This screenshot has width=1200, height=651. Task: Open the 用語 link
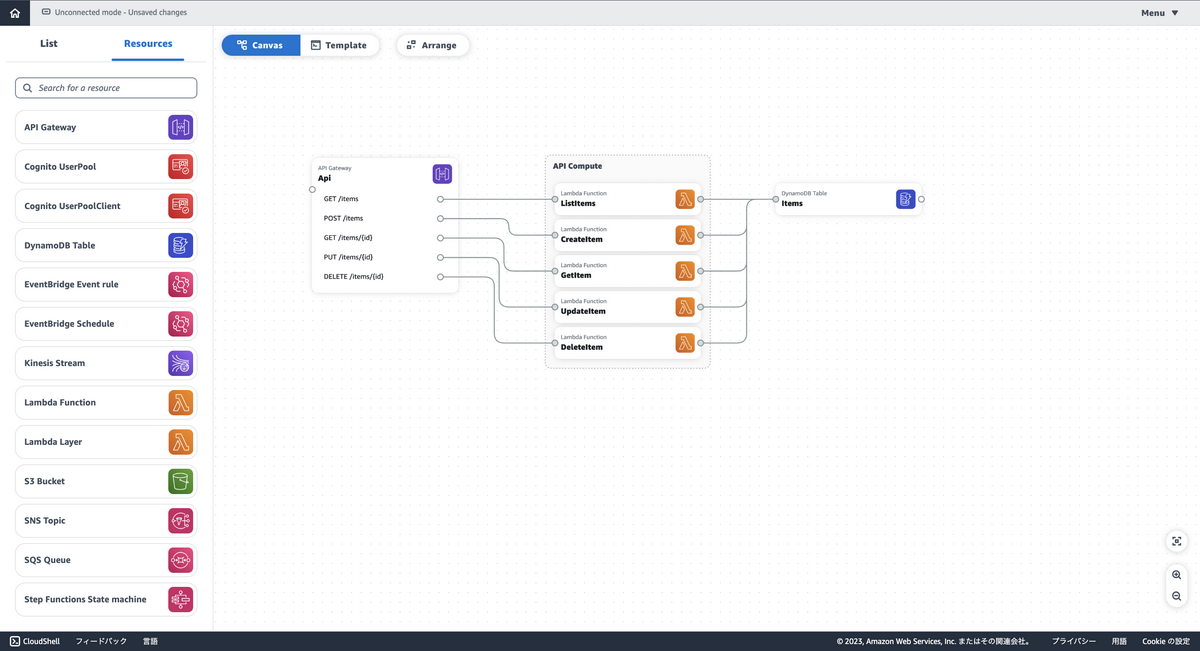1119,641
